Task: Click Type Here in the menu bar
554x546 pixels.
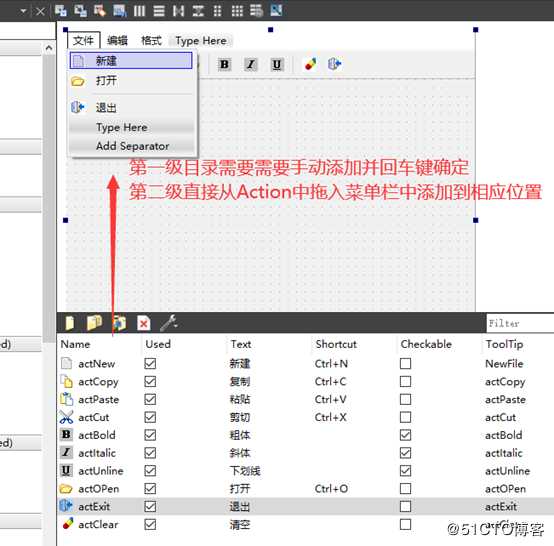Action: 201,41
